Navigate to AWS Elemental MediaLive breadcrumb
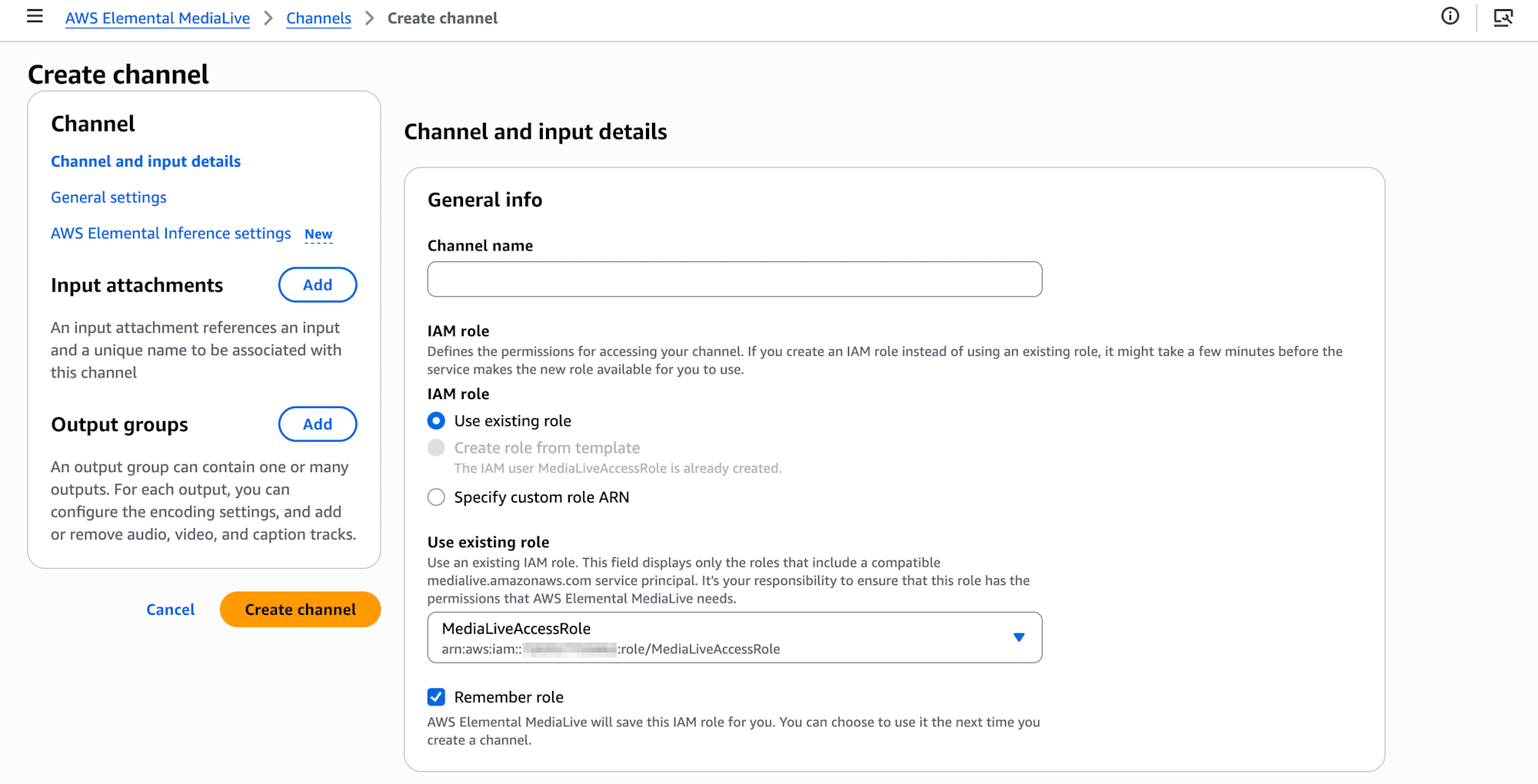The width and height of the screenshot is (1538, 784). pos(157,18)
